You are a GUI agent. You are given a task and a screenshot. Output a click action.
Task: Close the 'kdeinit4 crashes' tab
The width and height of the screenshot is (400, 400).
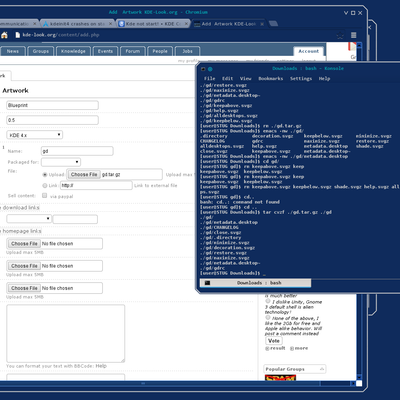click(x=111, y=24)
